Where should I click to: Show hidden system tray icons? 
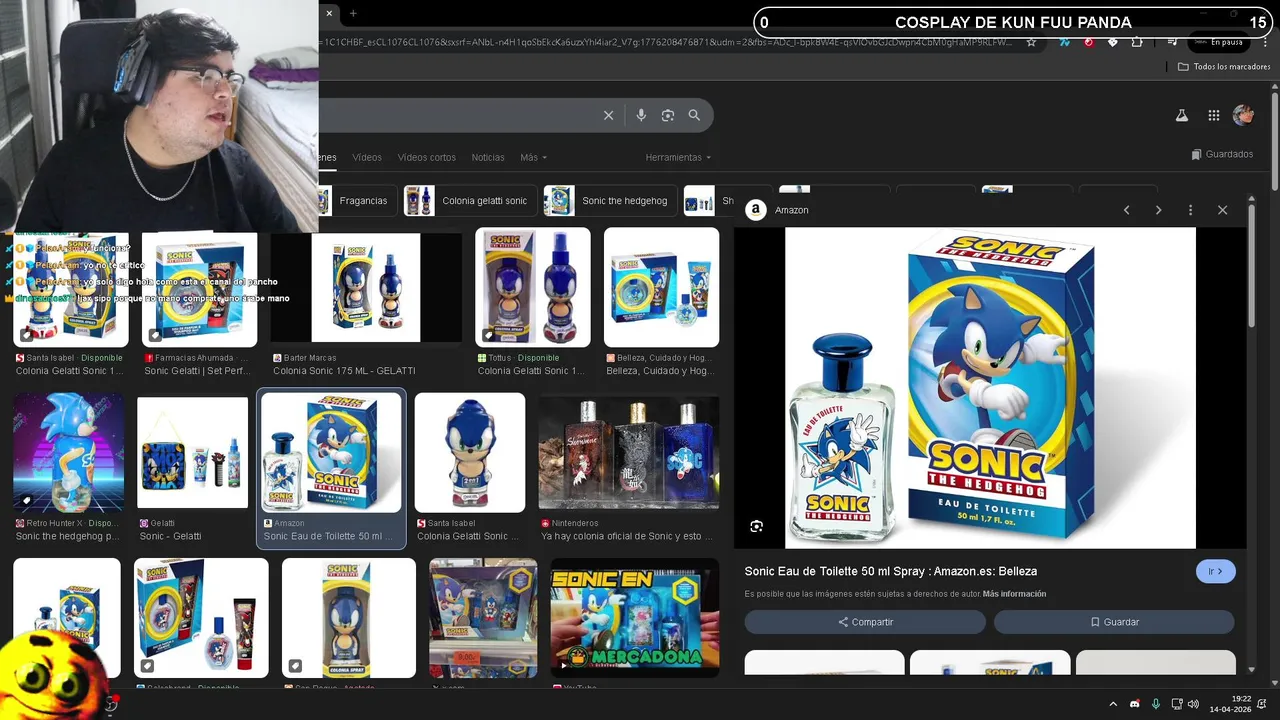click(x=1113, y=704)
